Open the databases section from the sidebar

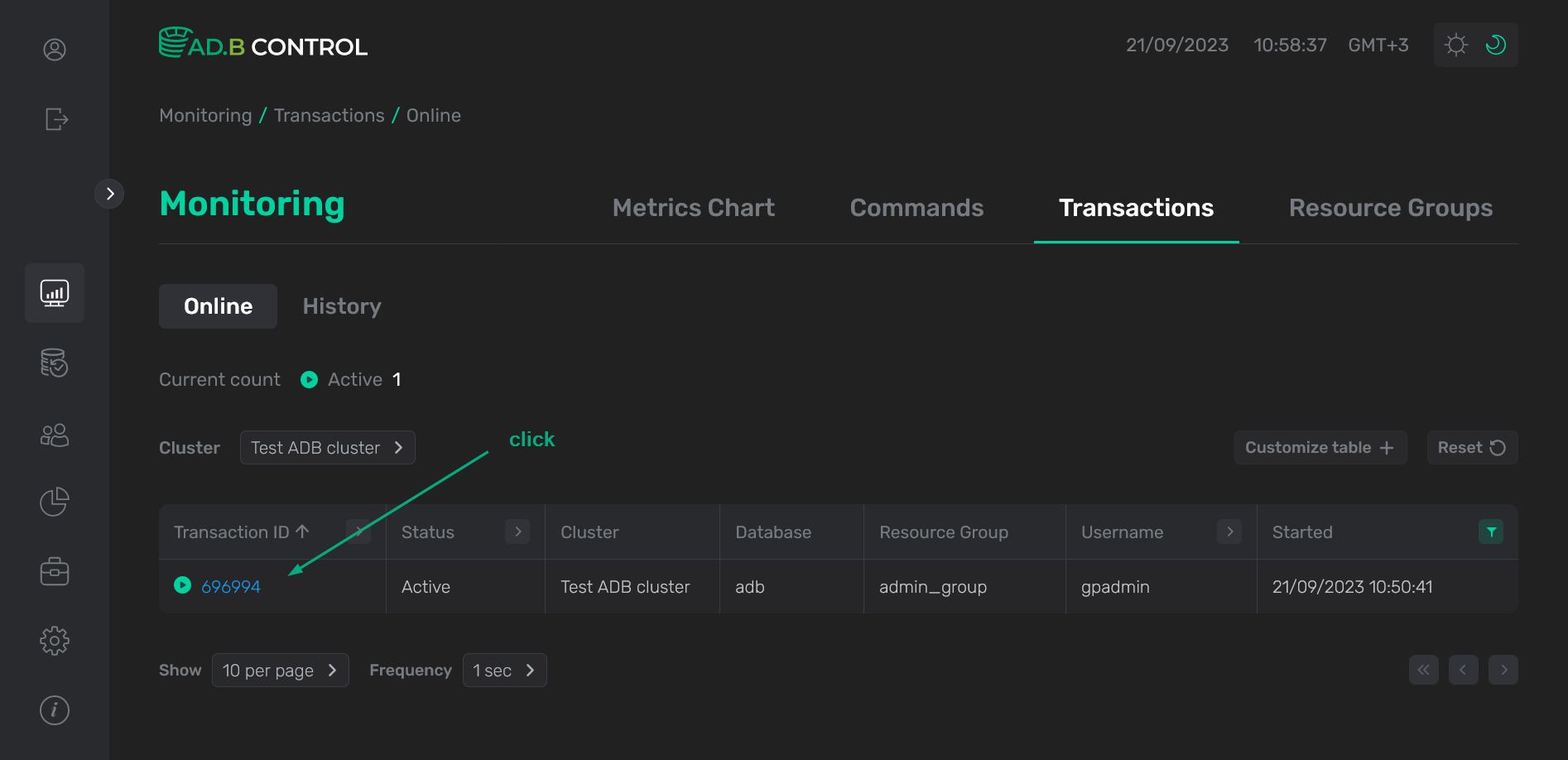point(54,363)
